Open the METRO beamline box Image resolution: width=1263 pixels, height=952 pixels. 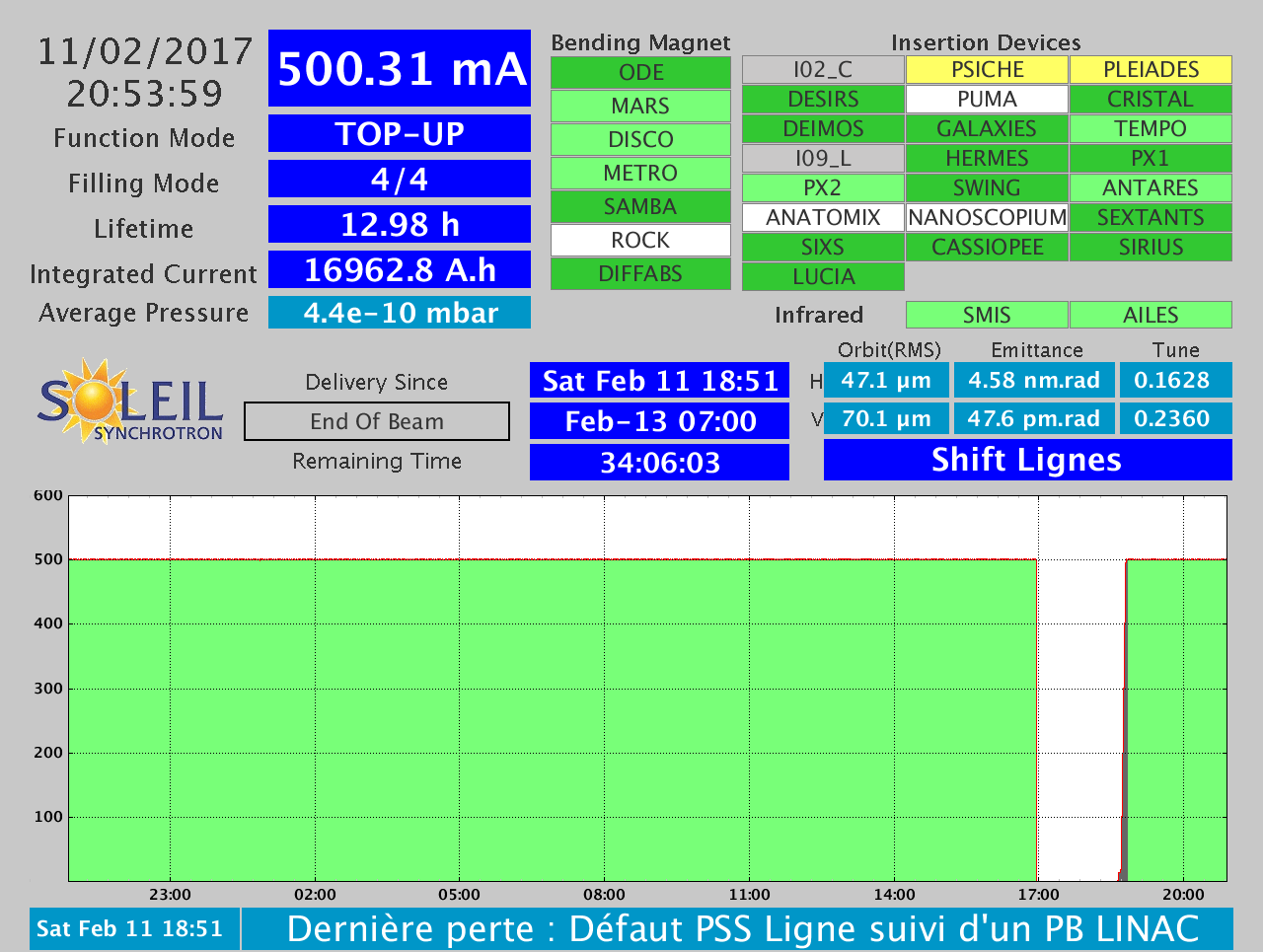click(640, 173)
